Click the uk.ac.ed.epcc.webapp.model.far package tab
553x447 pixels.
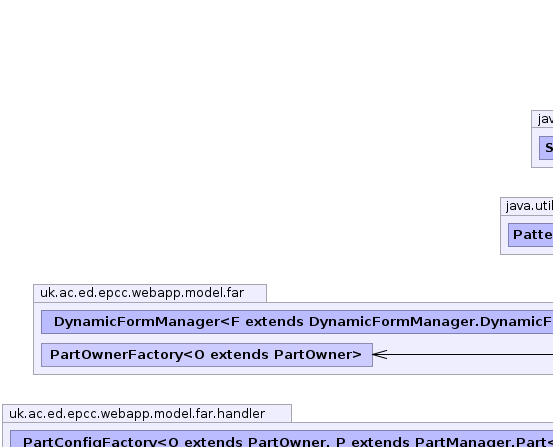pyautogui.click(x=150, y=293)
